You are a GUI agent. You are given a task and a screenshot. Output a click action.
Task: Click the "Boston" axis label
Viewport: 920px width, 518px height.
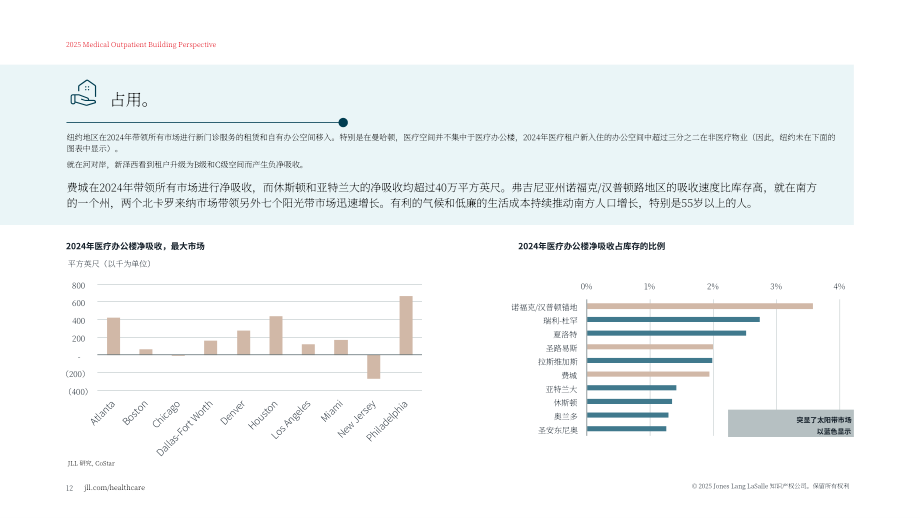click(136, 413)
